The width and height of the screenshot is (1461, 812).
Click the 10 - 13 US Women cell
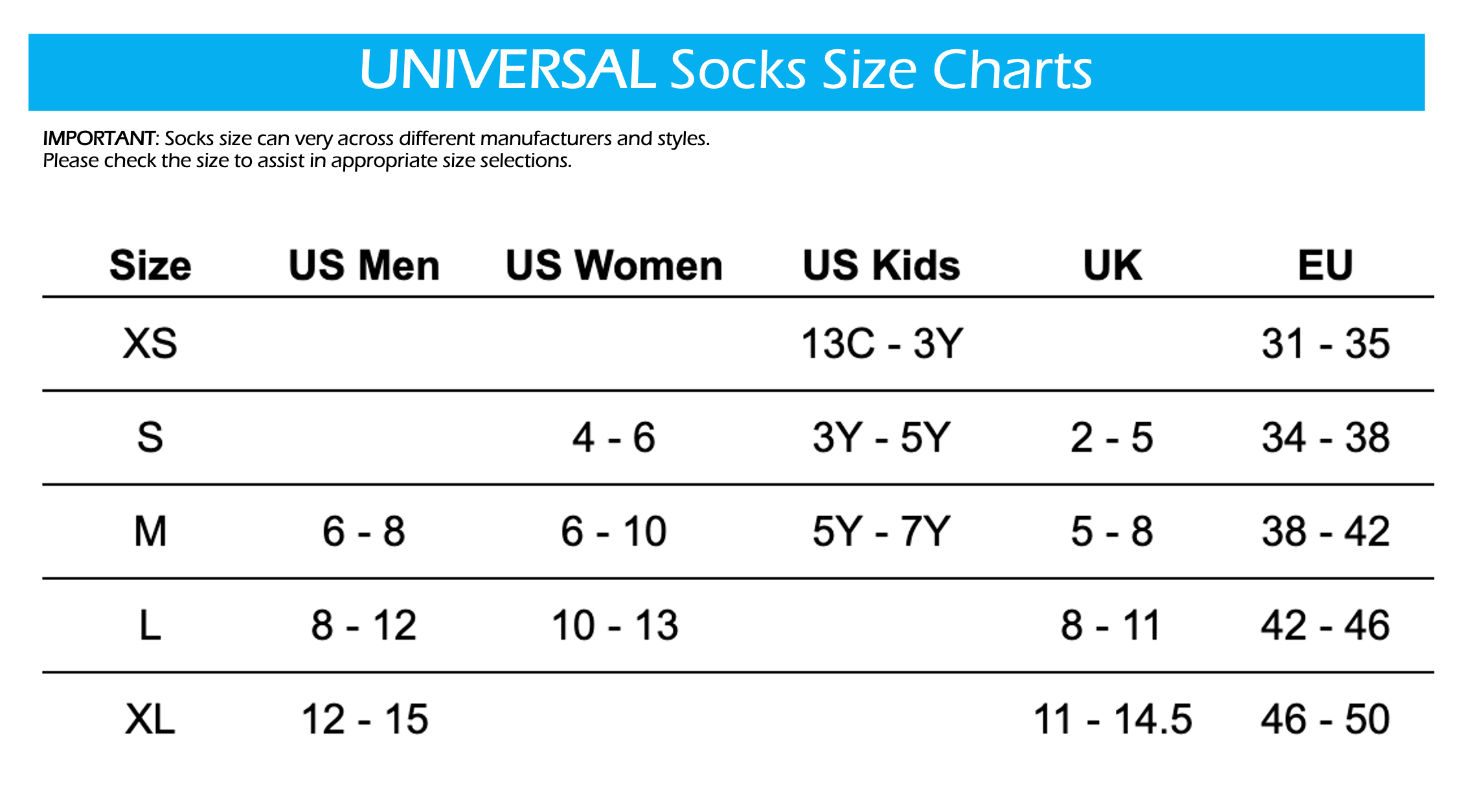click(x=614, y=626)
